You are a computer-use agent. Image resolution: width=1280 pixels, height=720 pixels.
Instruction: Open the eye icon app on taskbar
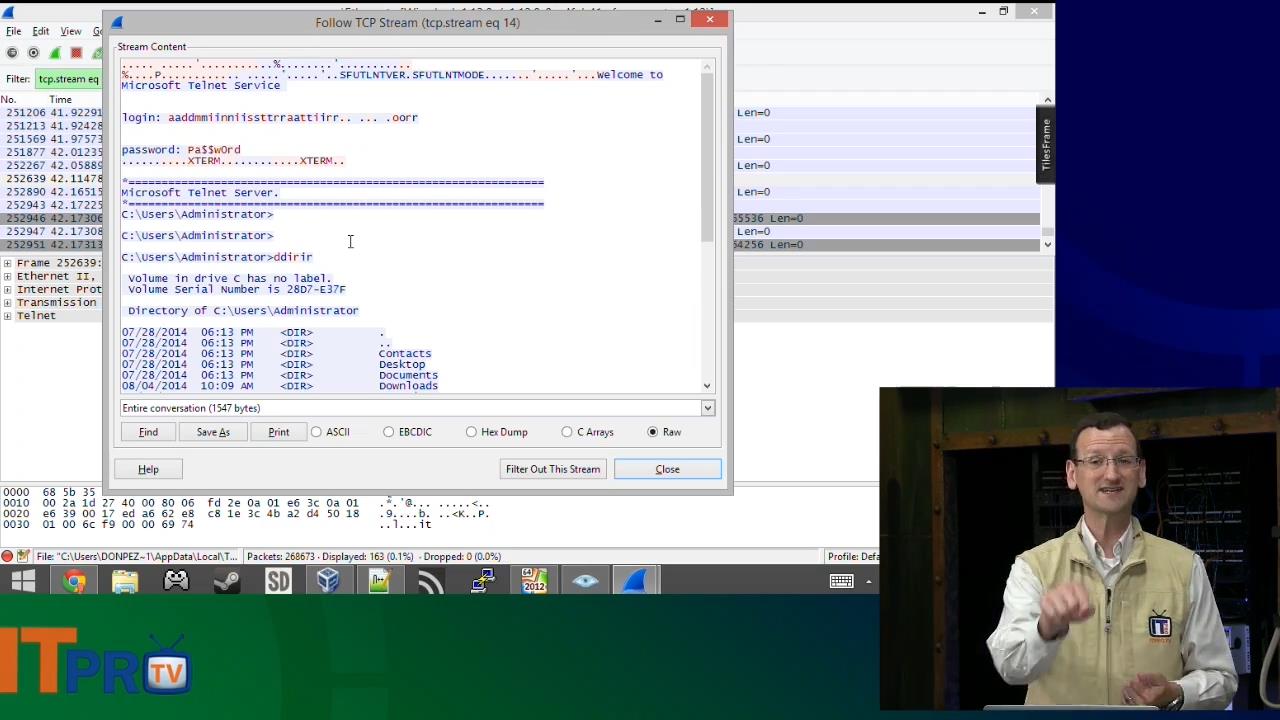[x=585, y=581]
